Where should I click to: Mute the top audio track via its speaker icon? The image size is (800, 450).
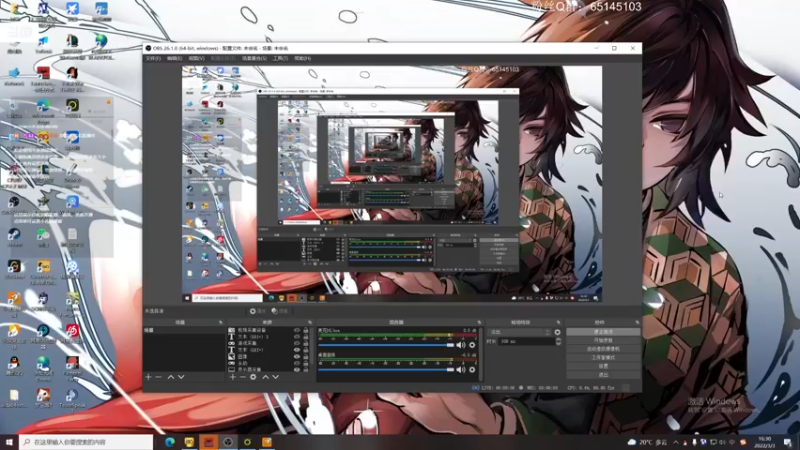461,345
